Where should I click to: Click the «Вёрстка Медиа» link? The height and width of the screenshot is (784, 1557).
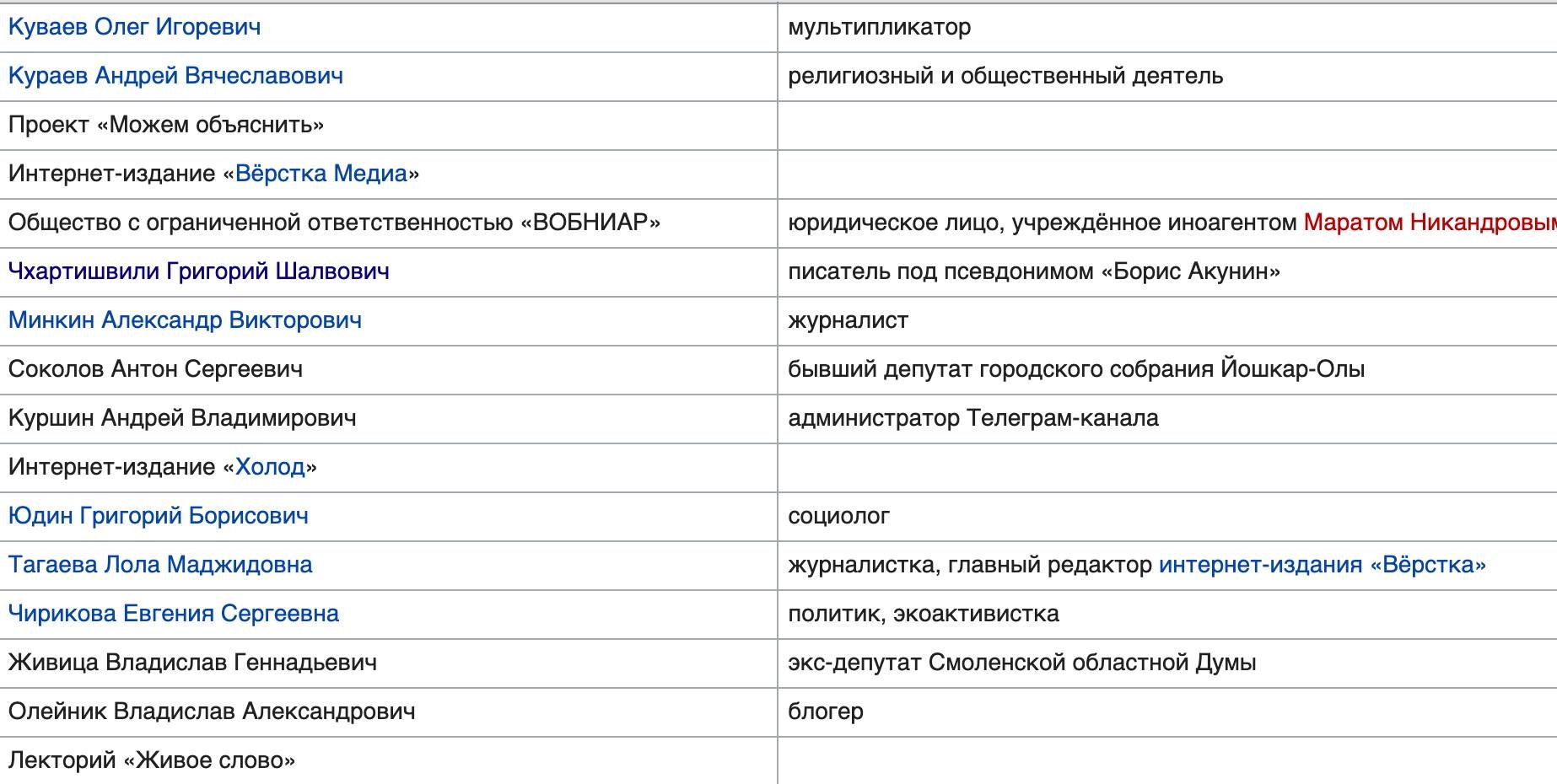(x=321, y=174)
